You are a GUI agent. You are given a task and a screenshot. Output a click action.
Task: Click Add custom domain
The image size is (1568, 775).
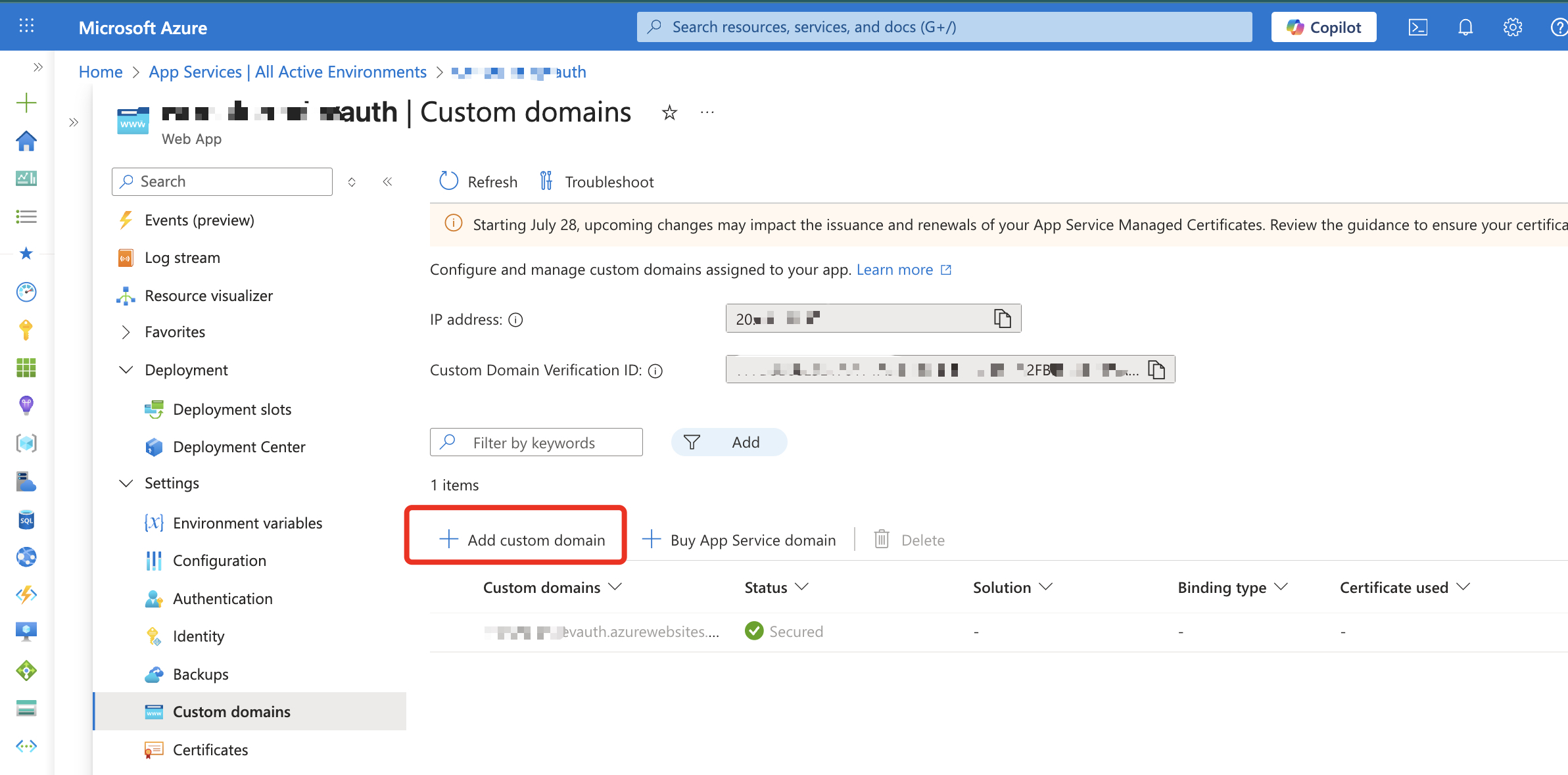[x=522, y=540]
